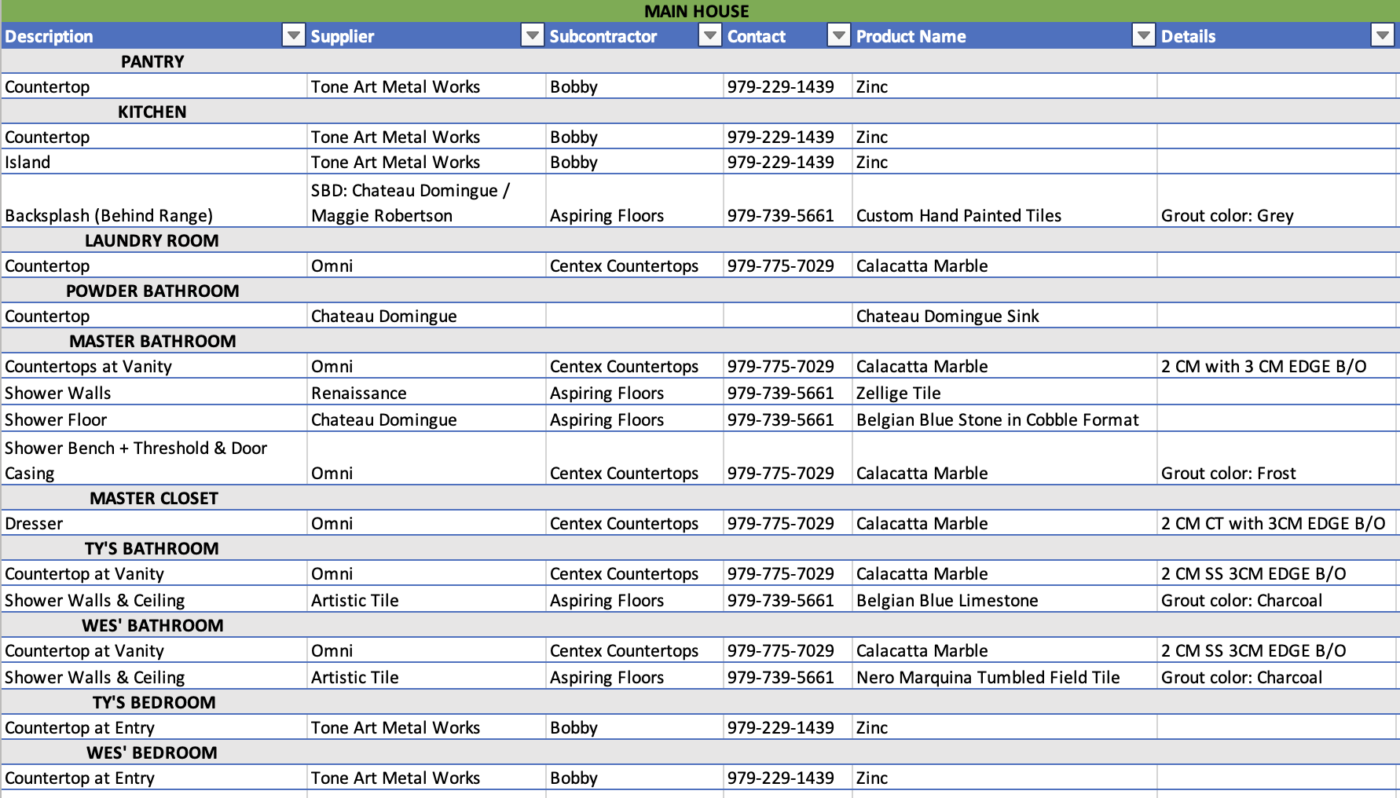Click the Backsplash (Behind Range) cell
The image size is (1400, 798).
tap(154, 201)
